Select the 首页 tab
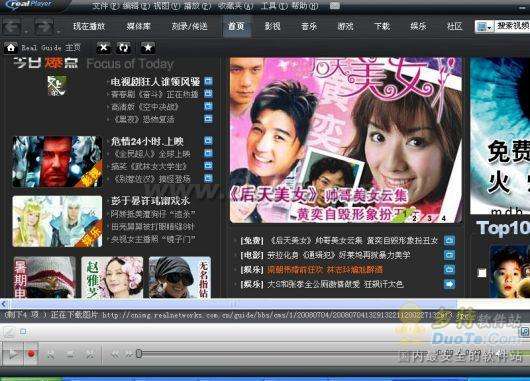This screenshot has height=381, width=530. click(236, 26)
